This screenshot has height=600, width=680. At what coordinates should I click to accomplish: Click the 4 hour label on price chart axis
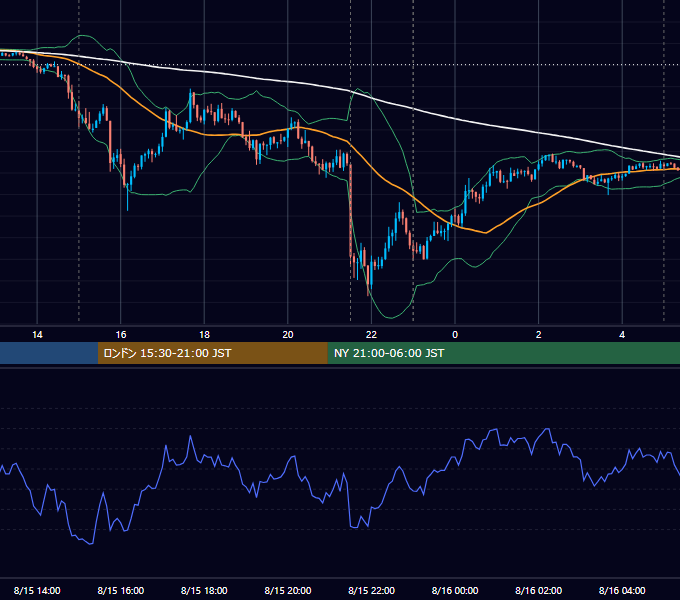click(622, 335)
